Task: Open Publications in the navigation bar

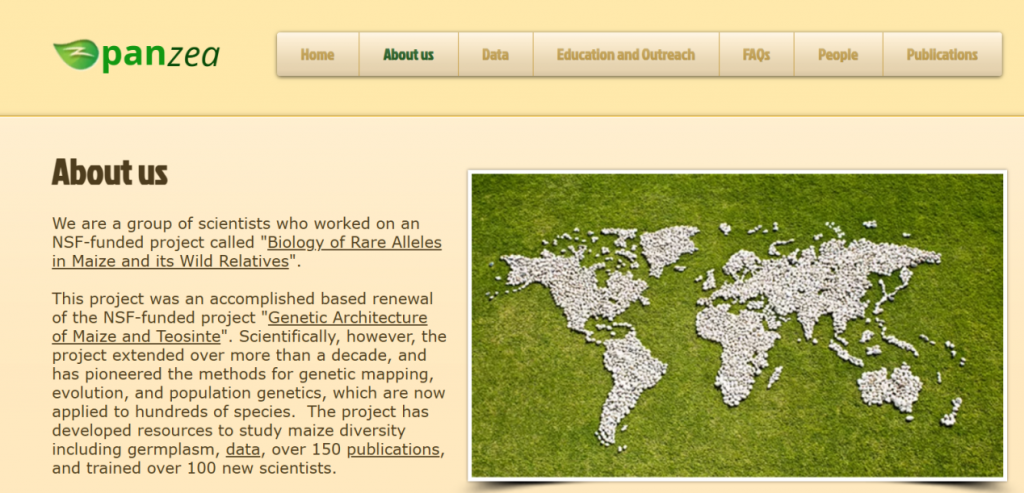Action: pyautogui.click(x=941, y=55)
